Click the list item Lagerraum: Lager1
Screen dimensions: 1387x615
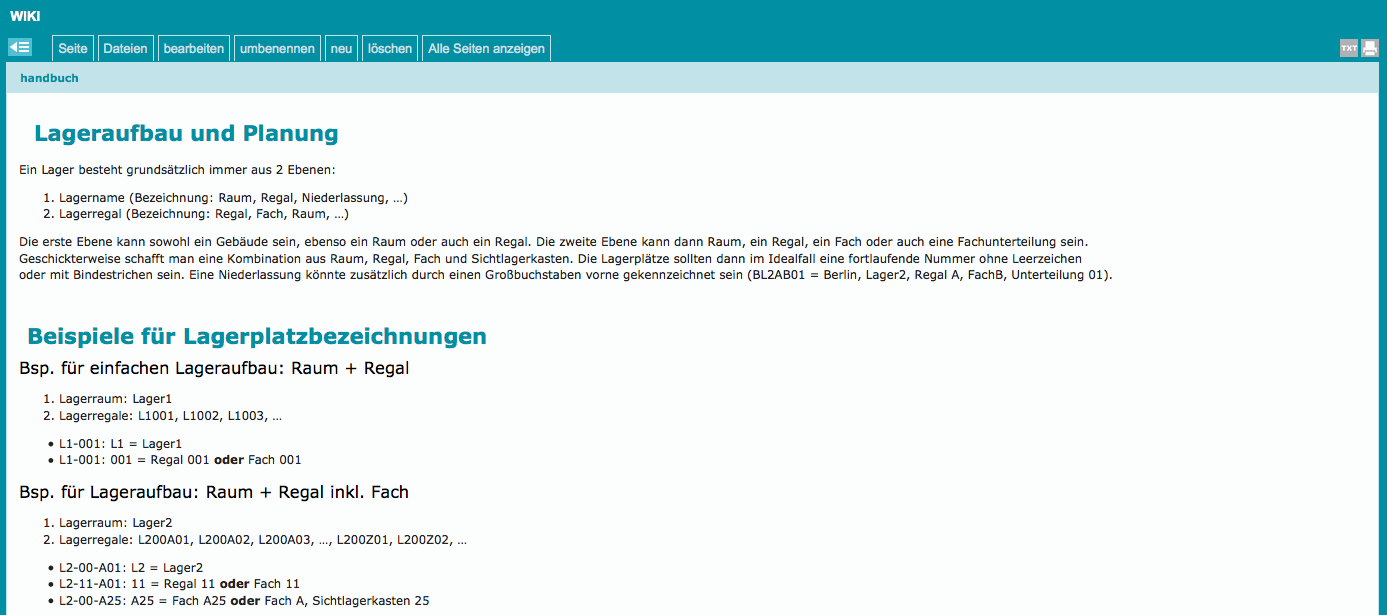coord(115,398)
